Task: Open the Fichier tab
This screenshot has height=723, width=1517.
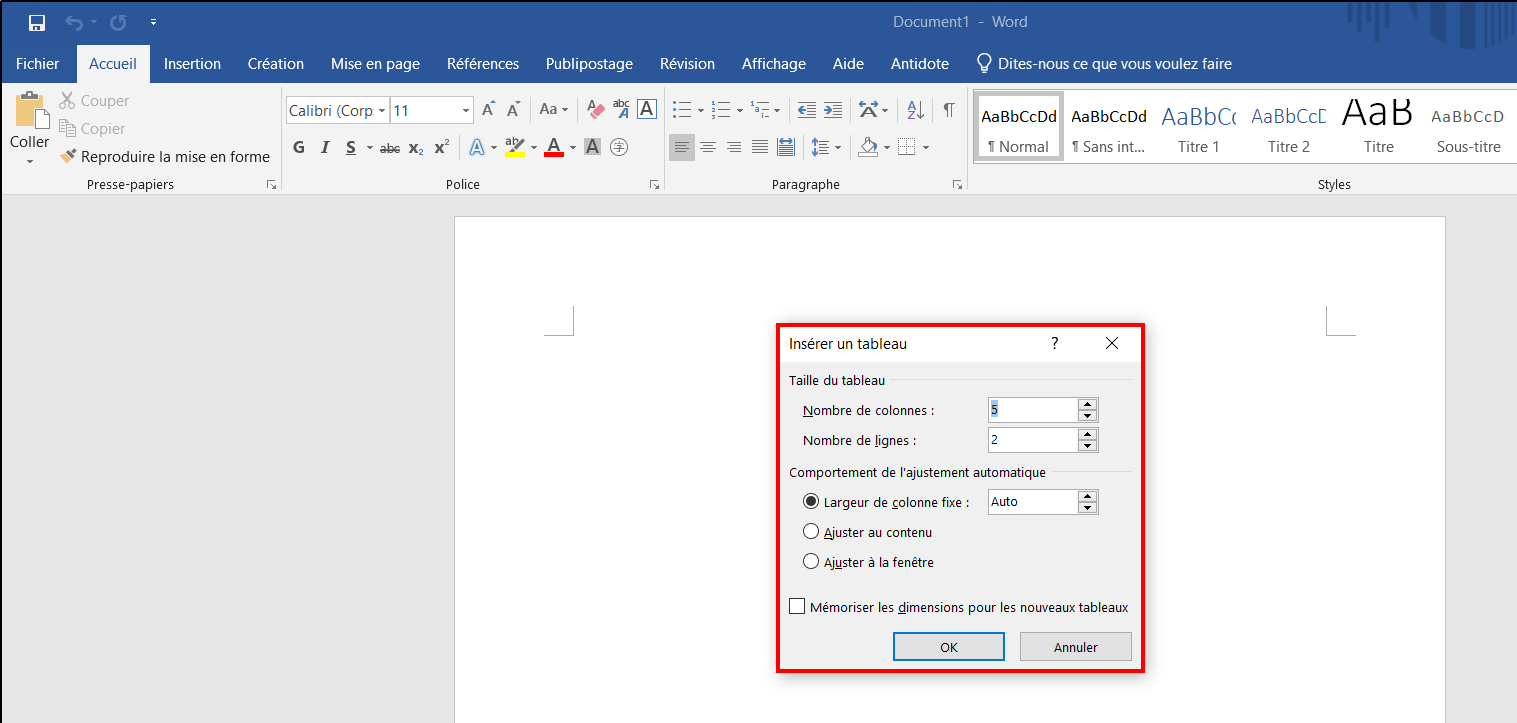Action: pyautogui.click(x=38, y=64)
